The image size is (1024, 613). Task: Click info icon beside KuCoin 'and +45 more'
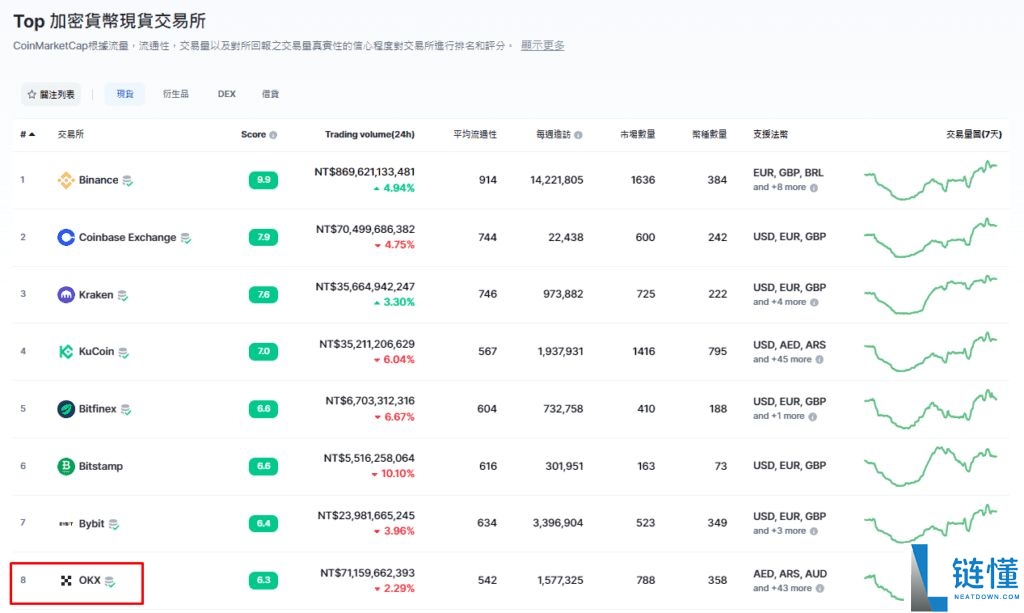click(x=820, y=360)
